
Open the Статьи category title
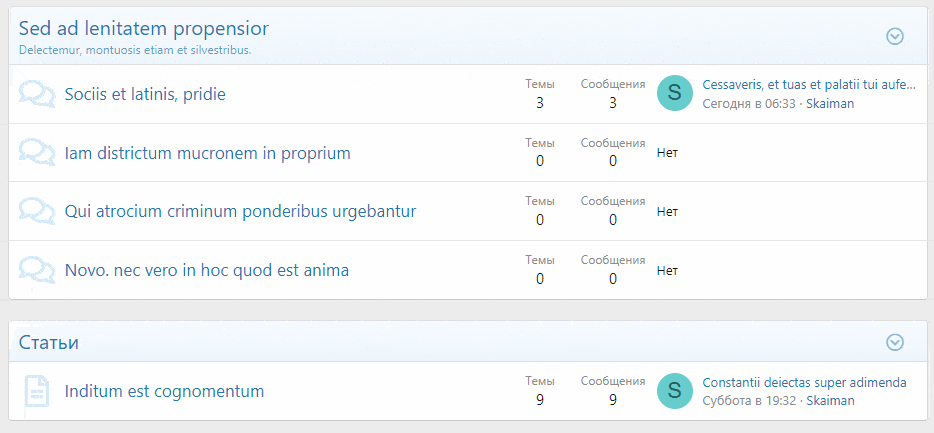[49, 343]
